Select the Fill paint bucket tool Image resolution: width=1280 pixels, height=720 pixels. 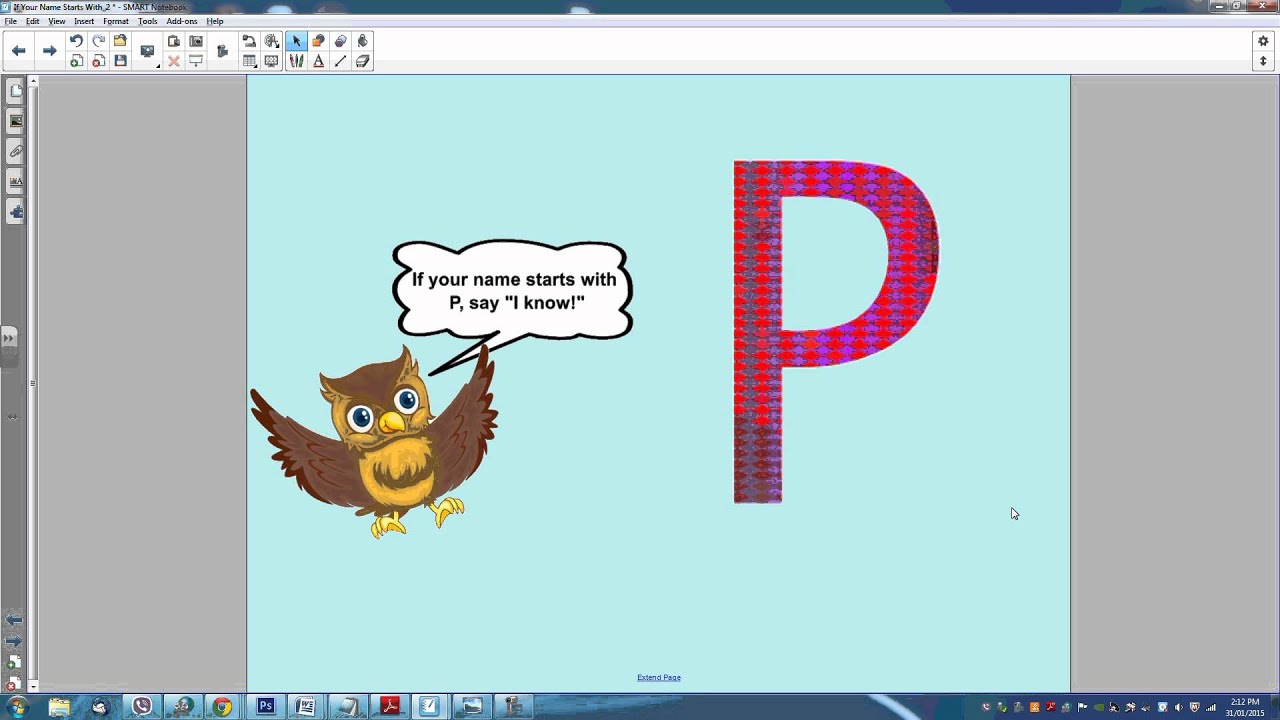pyautogui.click(x=362, y=41)
